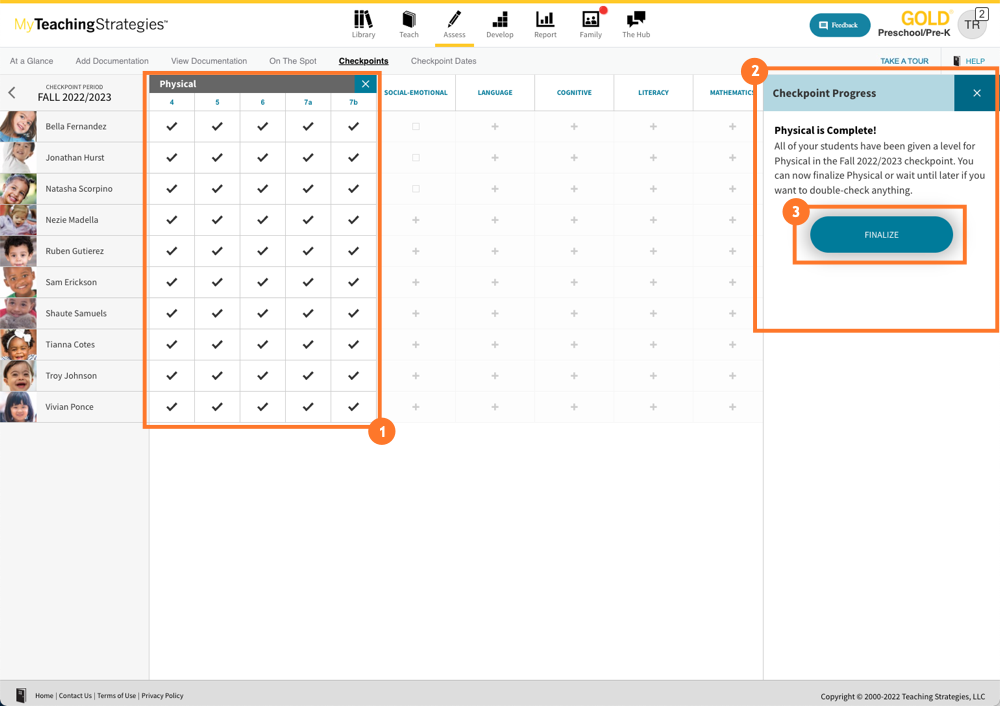Screen dimensions: 1000x706
Task: Toggle Jonathan Hurst's Social-Emotional checkbox
Action: tap(416, 158)
